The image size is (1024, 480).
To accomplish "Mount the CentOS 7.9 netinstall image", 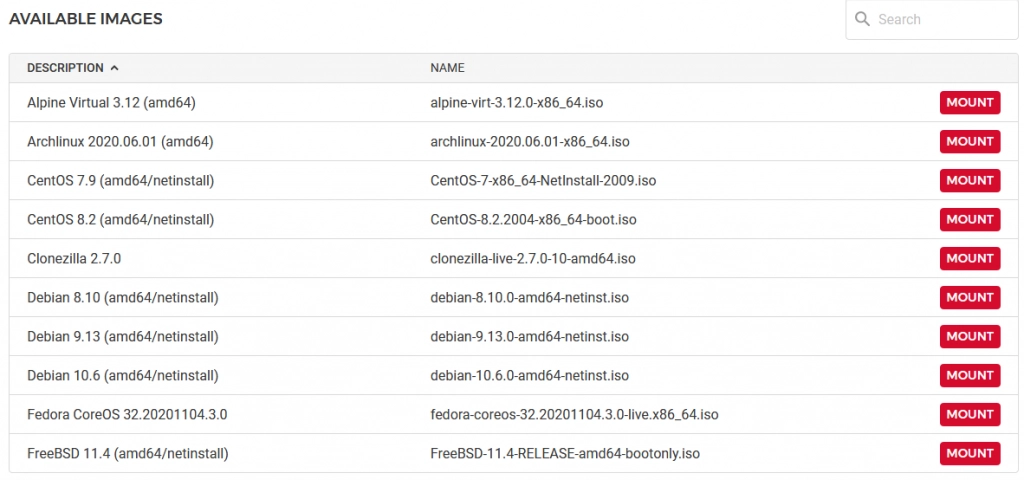I will click(x=969, y=180).
